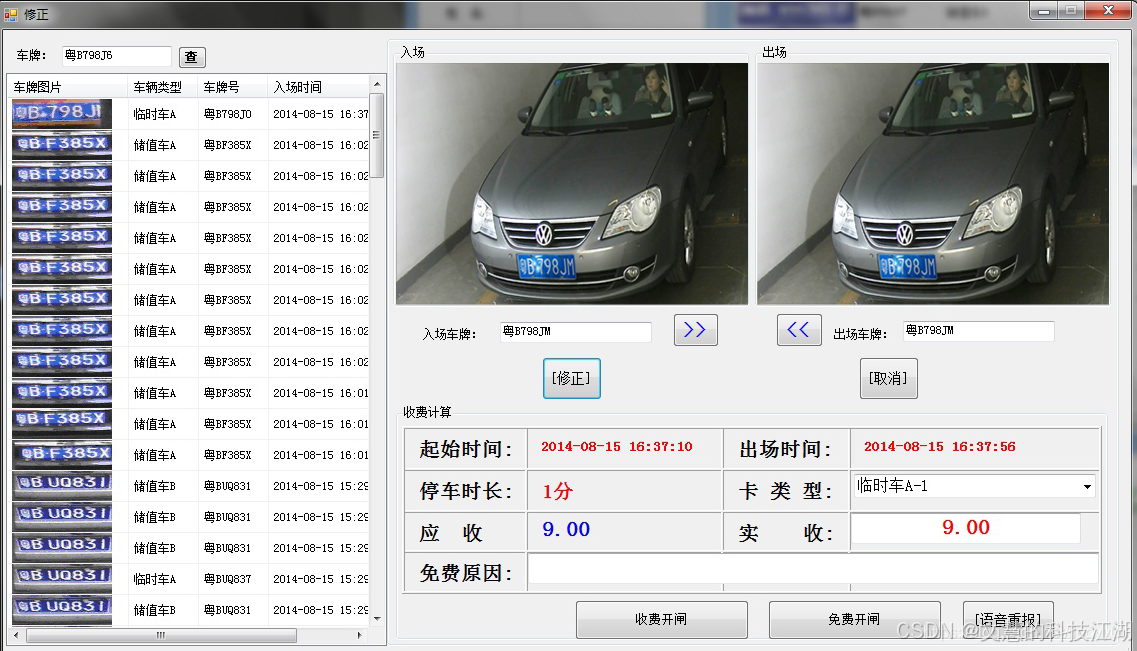Click the [修正] correction button
The width and height of the screenshot is (1137, 651).
click(x=571, y=378)
